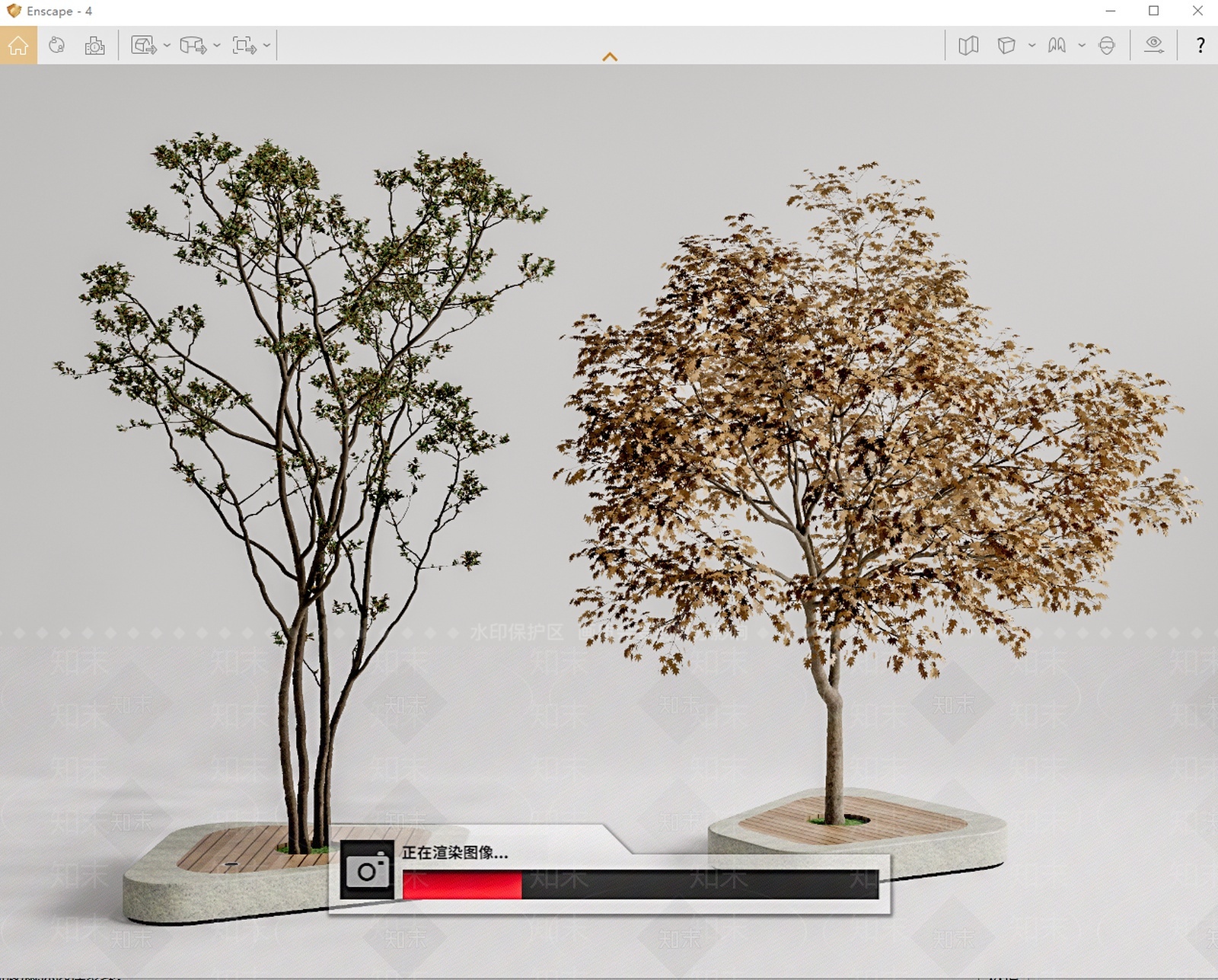Enable the VR Headset mode
The width and height of the screenshot is (1218, 980).
tap(1107, 46)
